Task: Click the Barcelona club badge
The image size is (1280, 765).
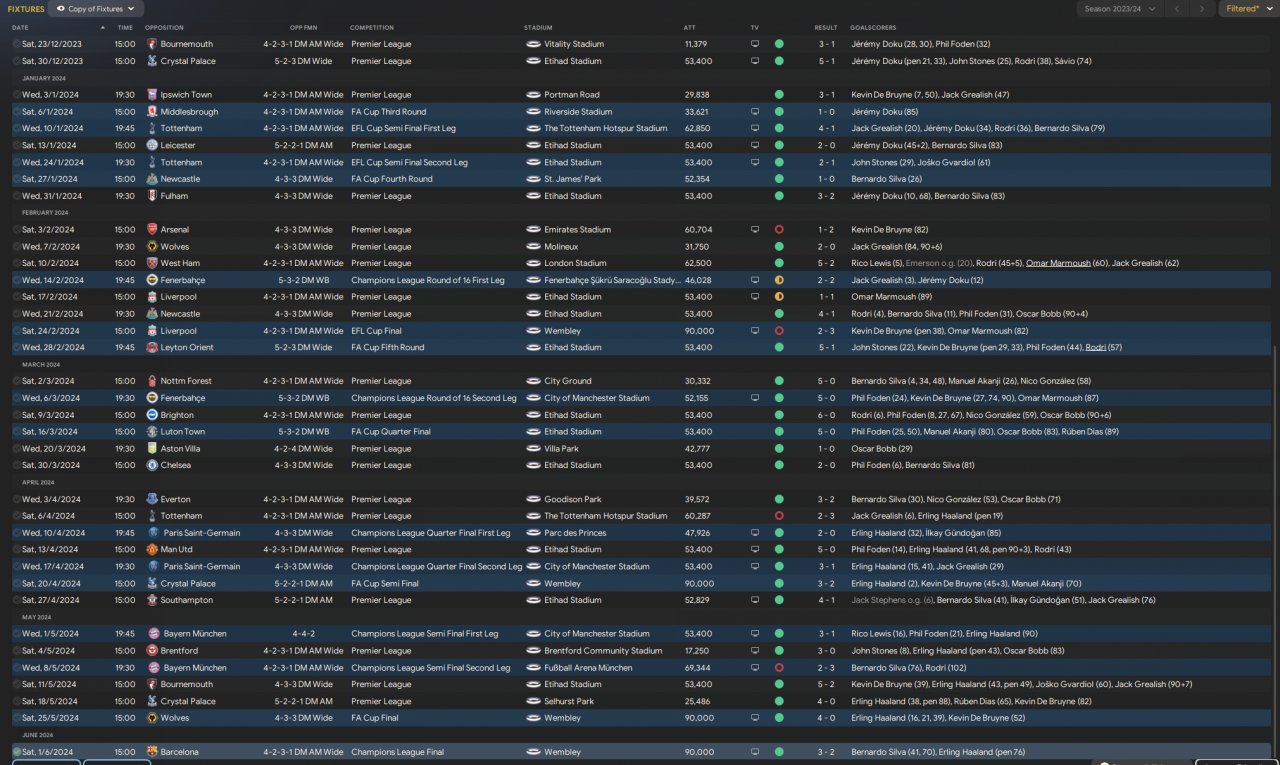Action: pos(152,752)
